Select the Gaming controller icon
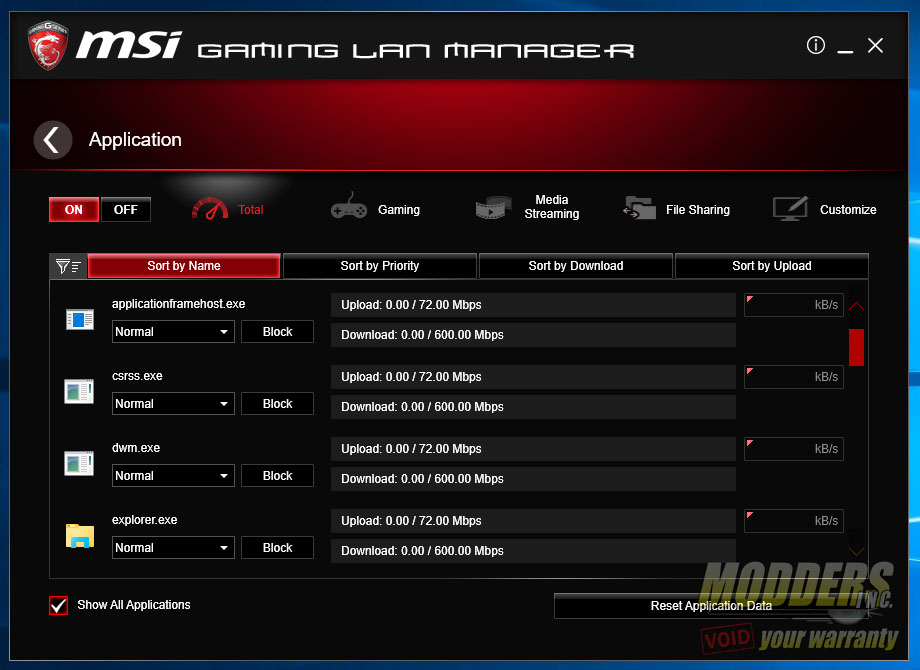The width and height of the screenshot is (920, 670). (349, 207)
